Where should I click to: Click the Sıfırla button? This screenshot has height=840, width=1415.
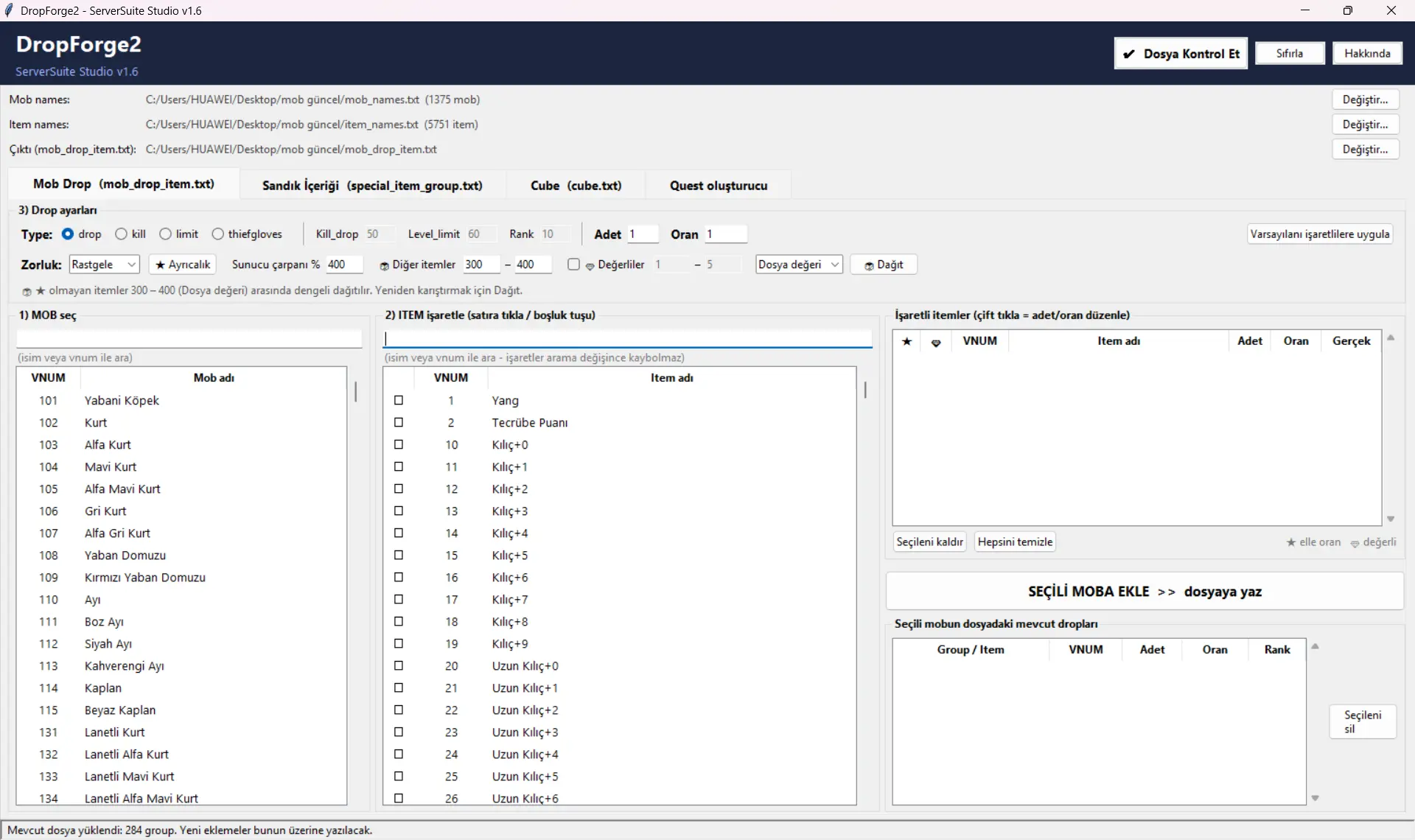point(1290,53)
